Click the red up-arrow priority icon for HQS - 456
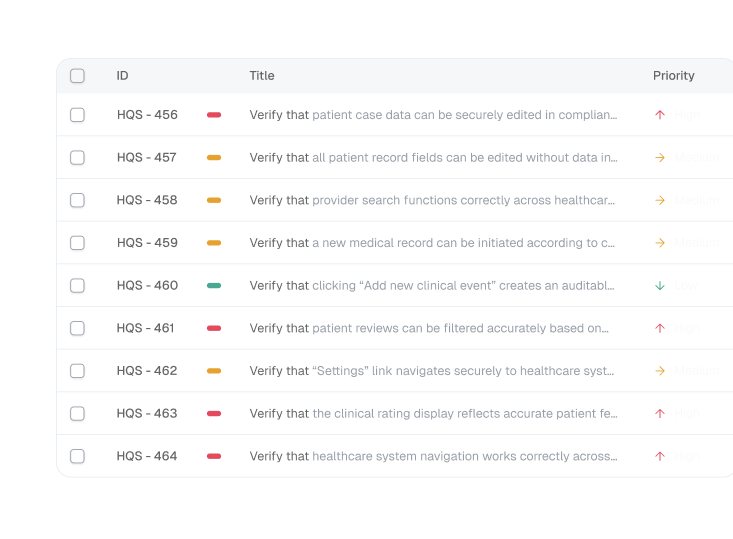 [x=660, y=115]
